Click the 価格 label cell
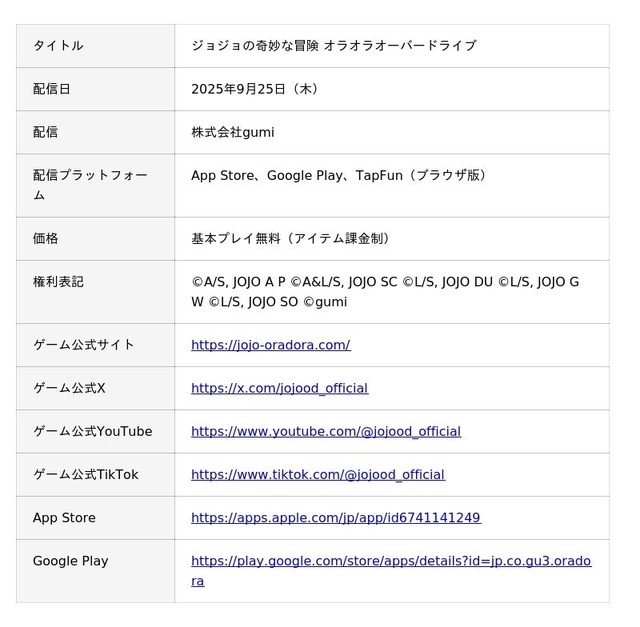Screen dimensions: 640x627 coord(96,239)
